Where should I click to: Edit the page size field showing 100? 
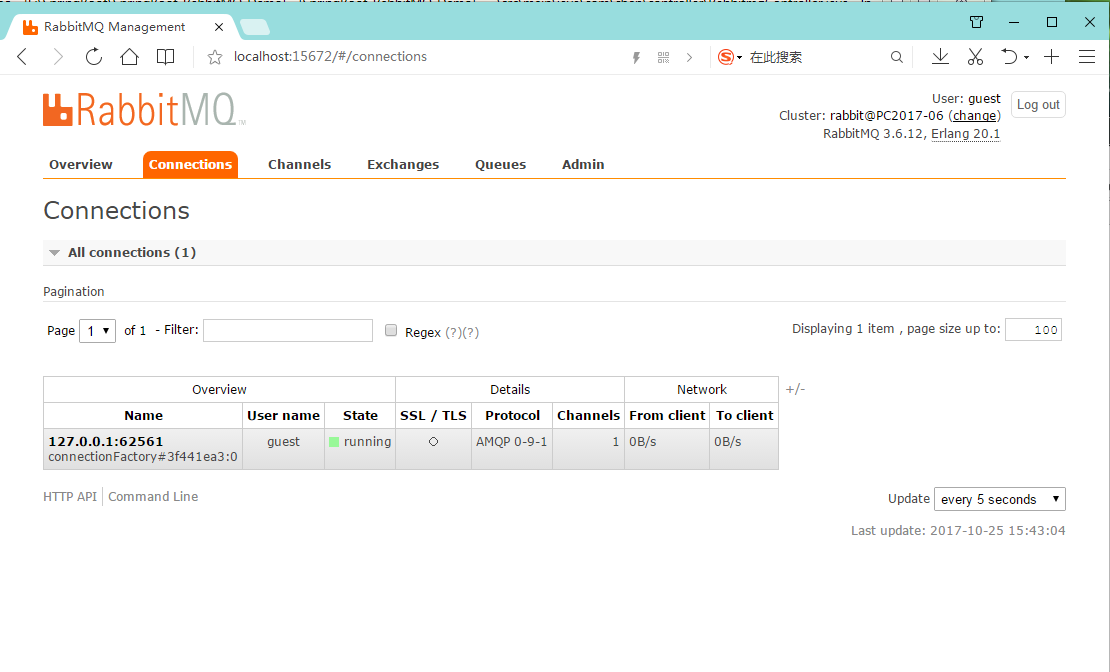coord(1034,329)
